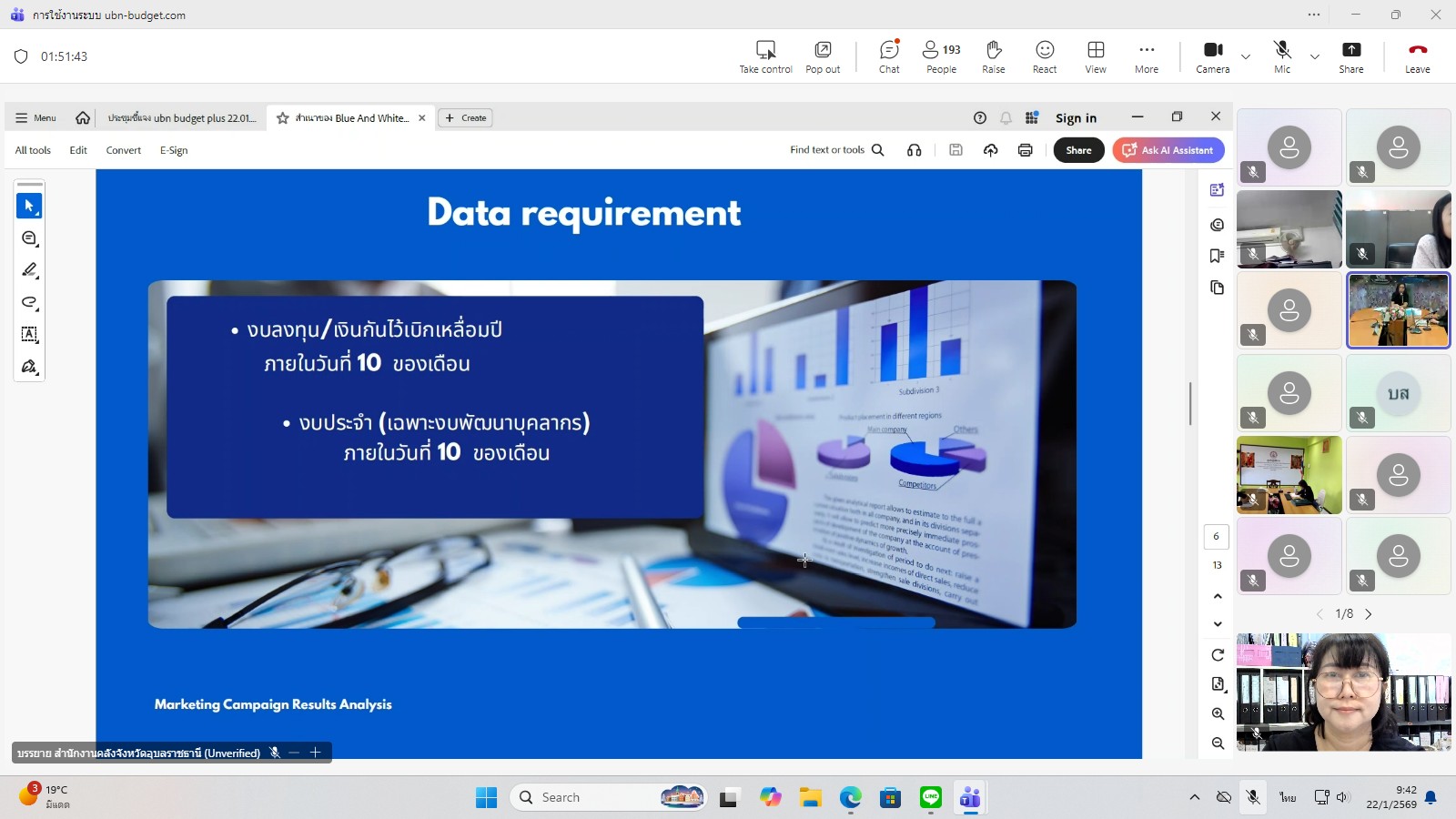1456x819 pixels.
Task: Expand the Camera options dropdown arrow
Action: (1246, 56)
